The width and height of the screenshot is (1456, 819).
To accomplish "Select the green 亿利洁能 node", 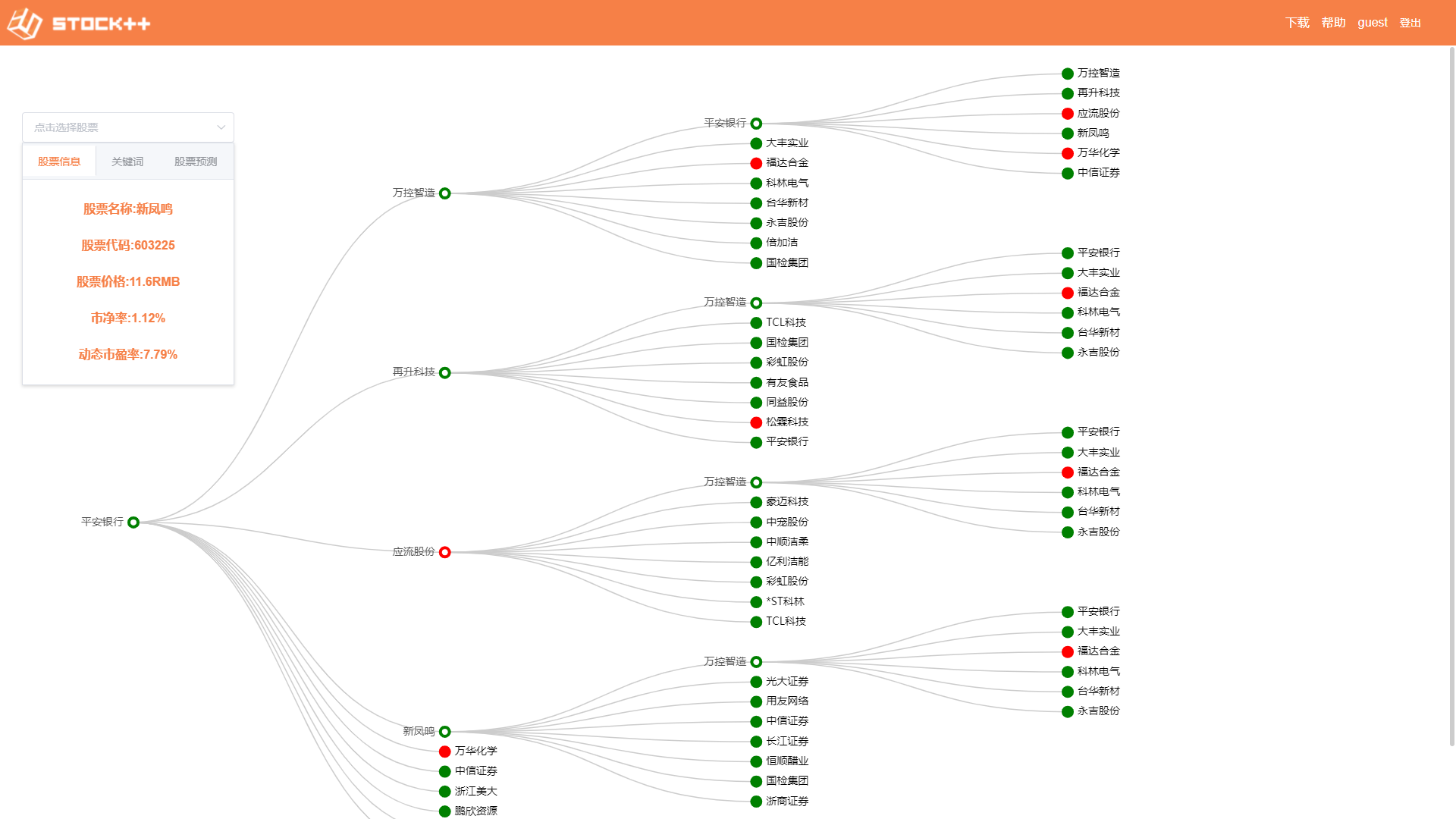I will point(756,562).
